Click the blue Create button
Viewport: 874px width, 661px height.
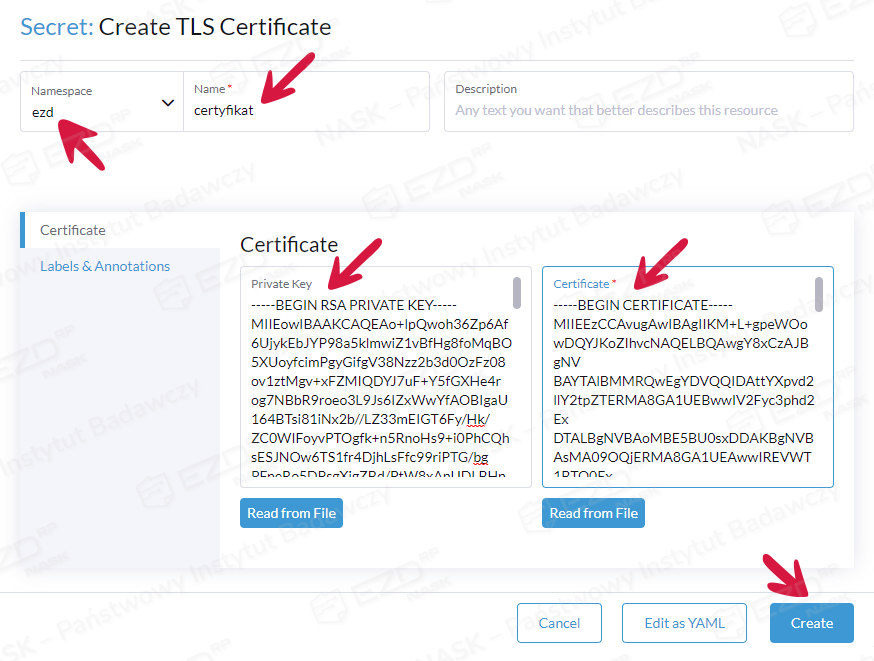point(811,623)
